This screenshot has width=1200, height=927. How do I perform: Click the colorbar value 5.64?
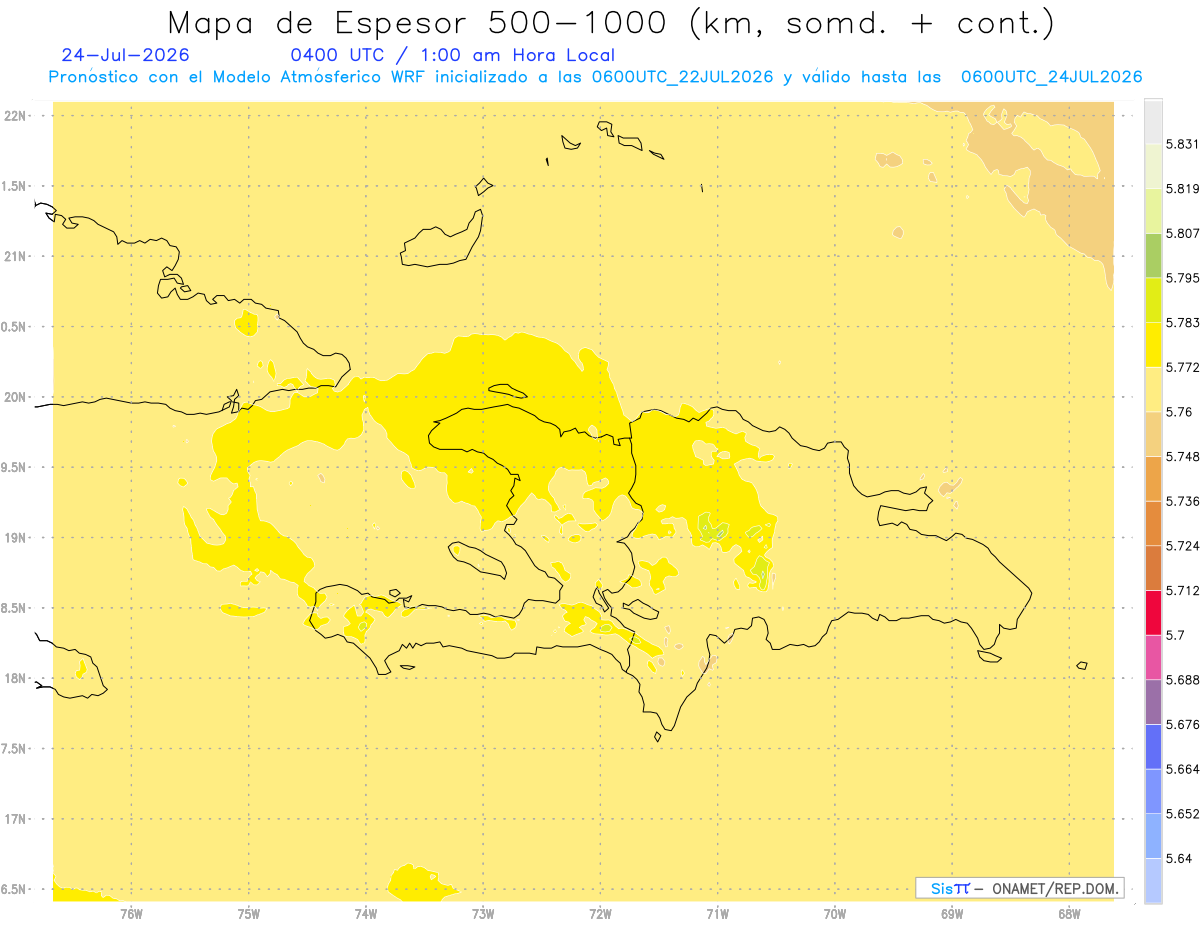point(1179,858)
